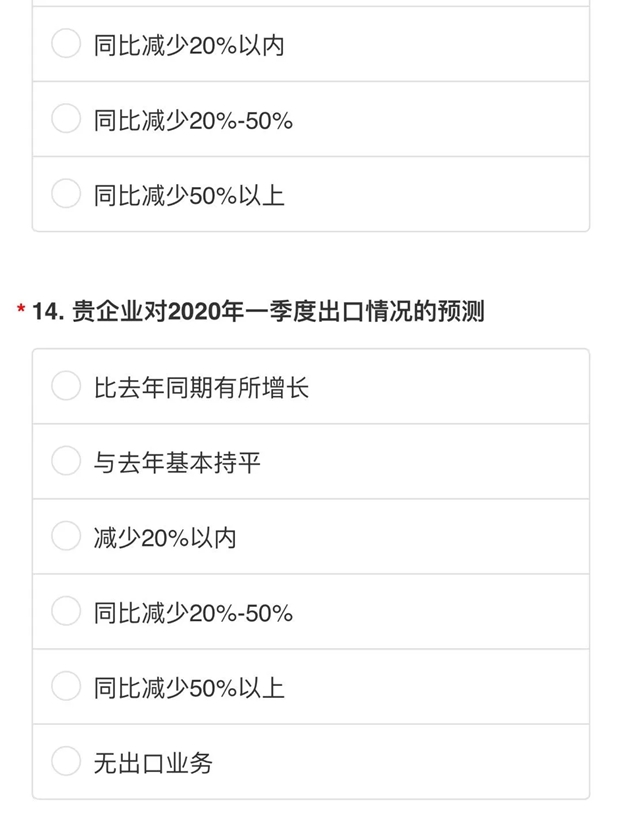Click the 同比减少20%-50% label text in question 14
Image resolution: width=622 pixels, height=821 pixels.
click(193, 613)
